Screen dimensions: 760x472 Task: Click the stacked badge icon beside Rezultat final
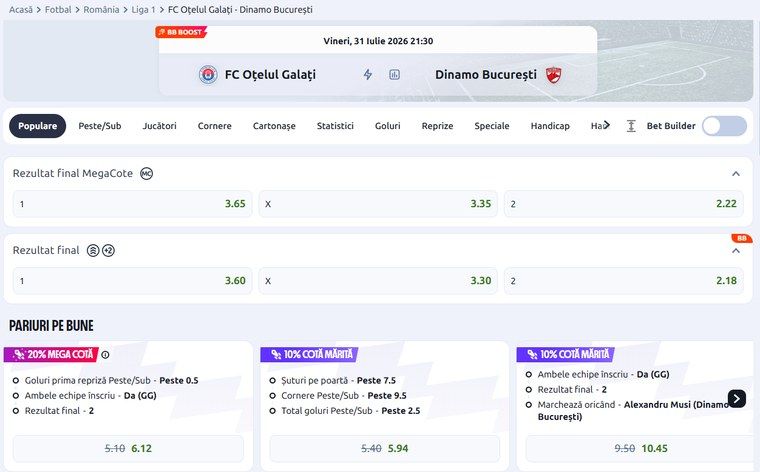coord(93,251)
